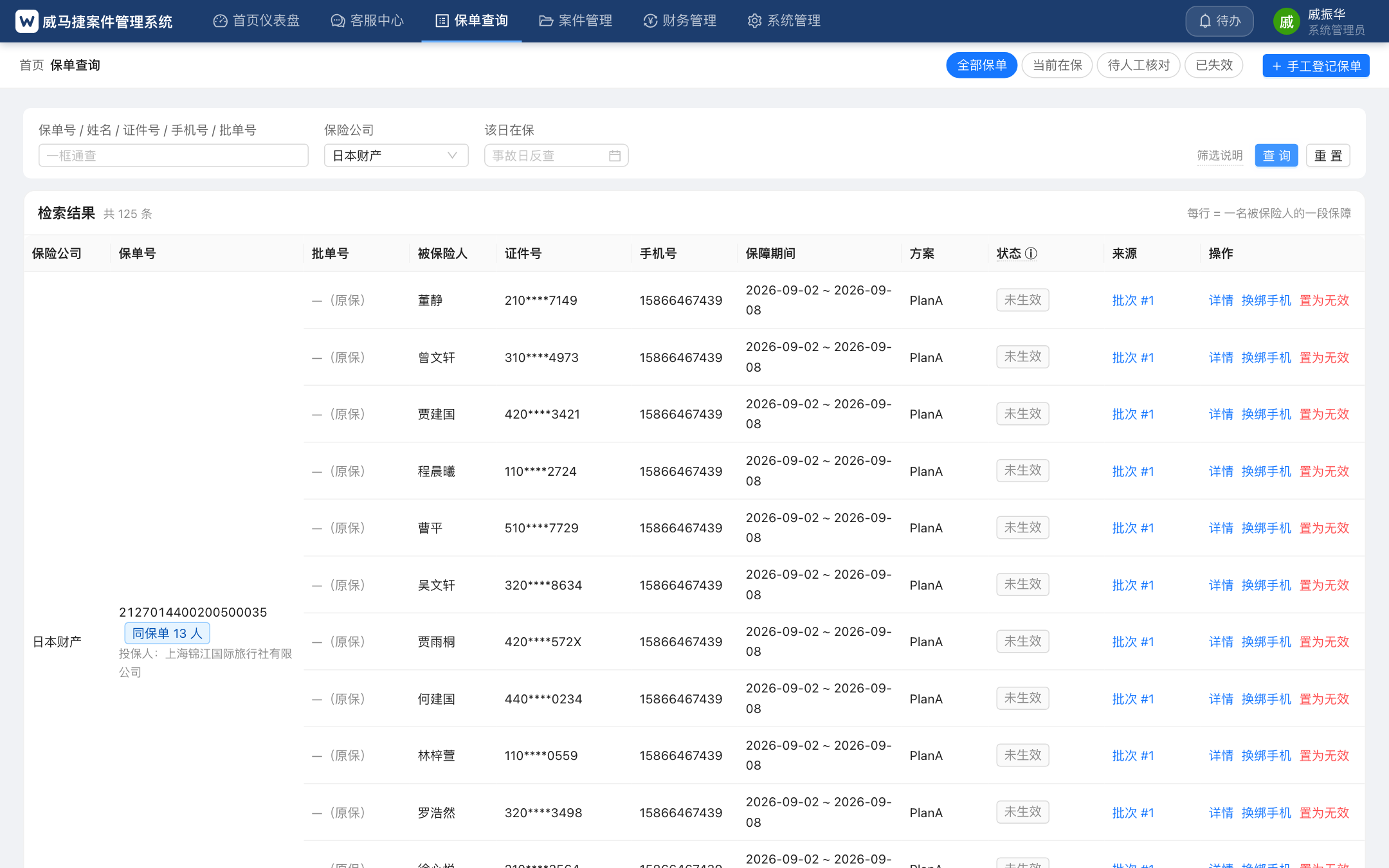The image size is (1389, 868).
Task: Open 批次 #1 source for 贾建国
Action: [1133, 414]
